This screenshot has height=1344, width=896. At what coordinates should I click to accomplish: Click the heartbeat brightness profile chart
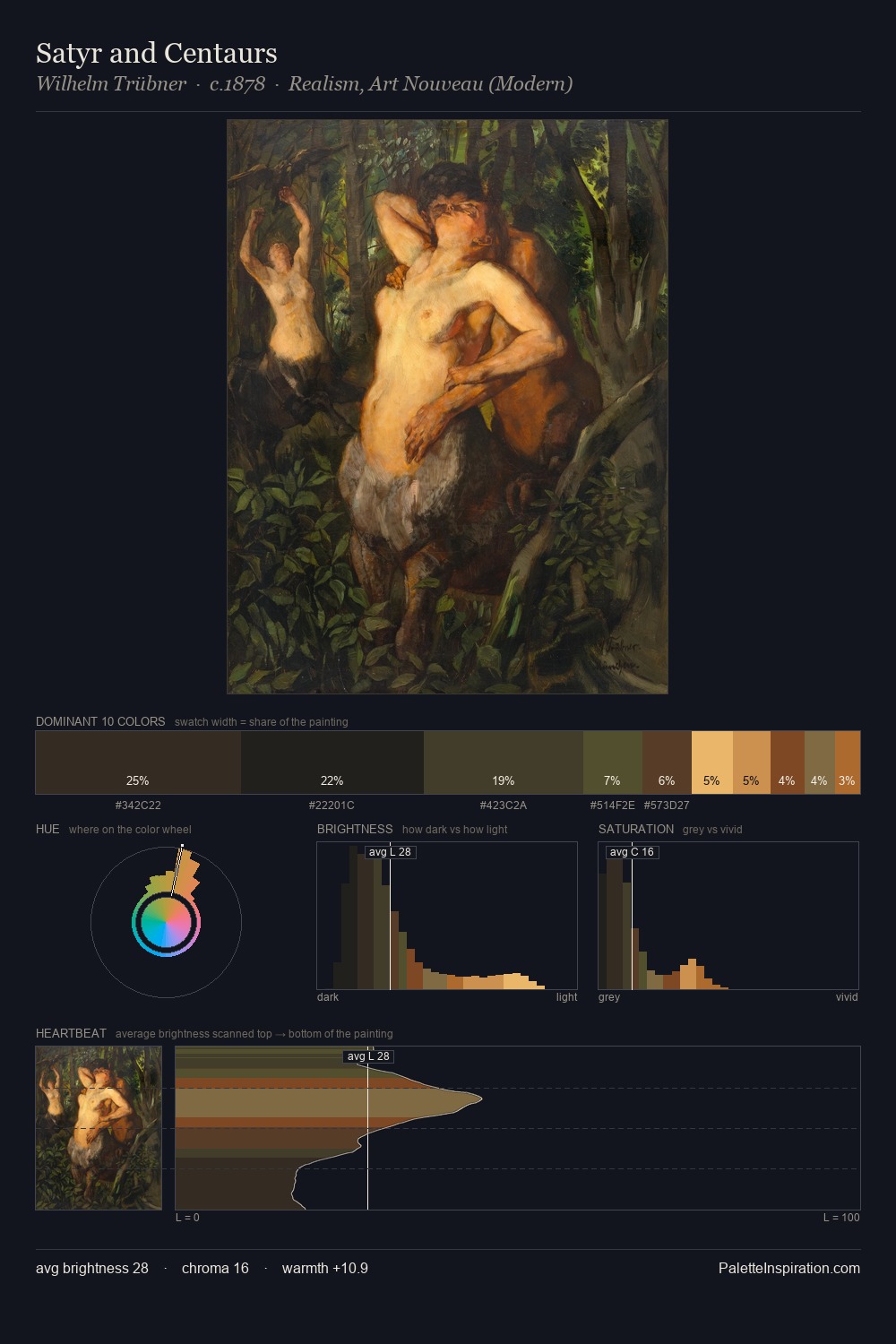click(x=518, y=1128)
